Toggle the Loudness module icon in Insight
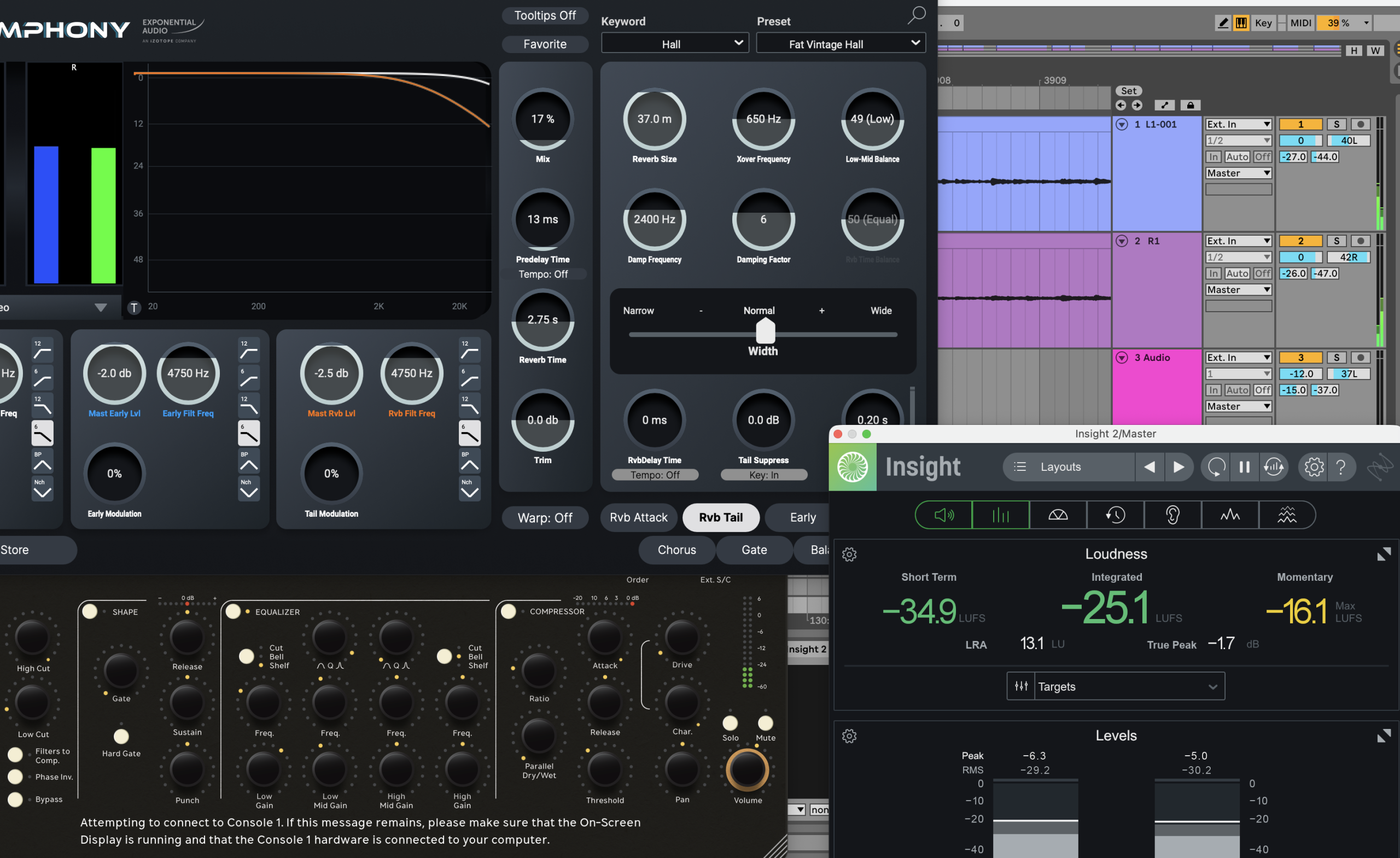The width and height of the screenshot is (1400, 858). (944, 515)
